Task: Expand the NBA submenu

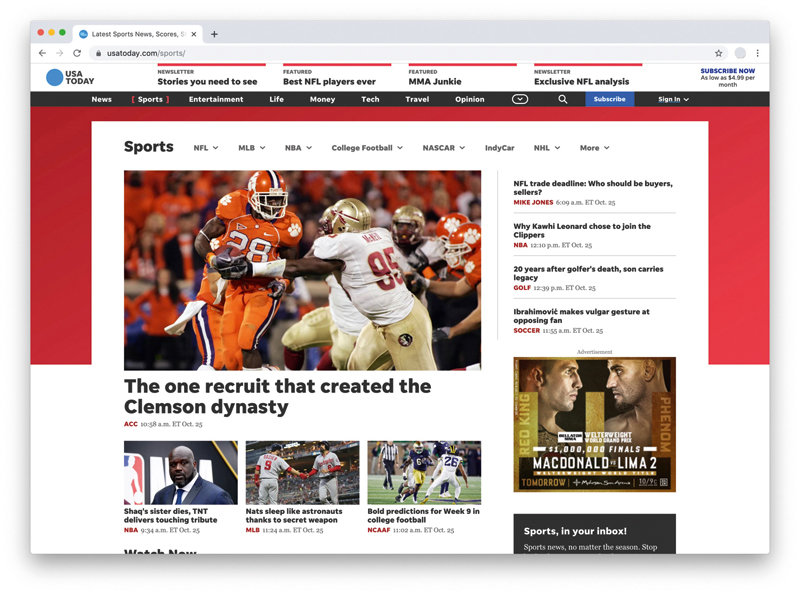Action: [298, 147]
